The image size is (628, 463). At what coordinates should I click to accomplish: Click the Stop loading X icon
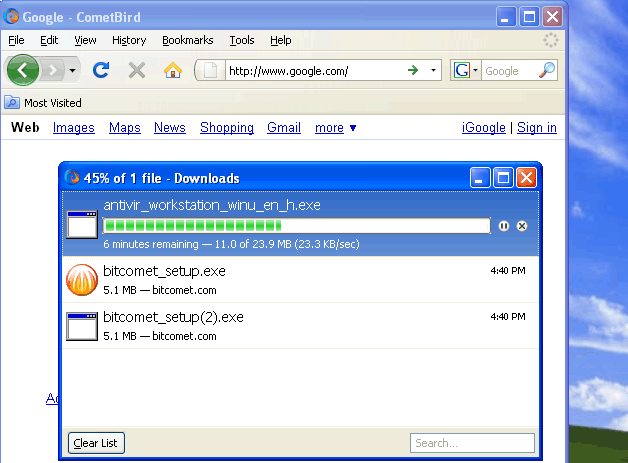coord(137,70)
